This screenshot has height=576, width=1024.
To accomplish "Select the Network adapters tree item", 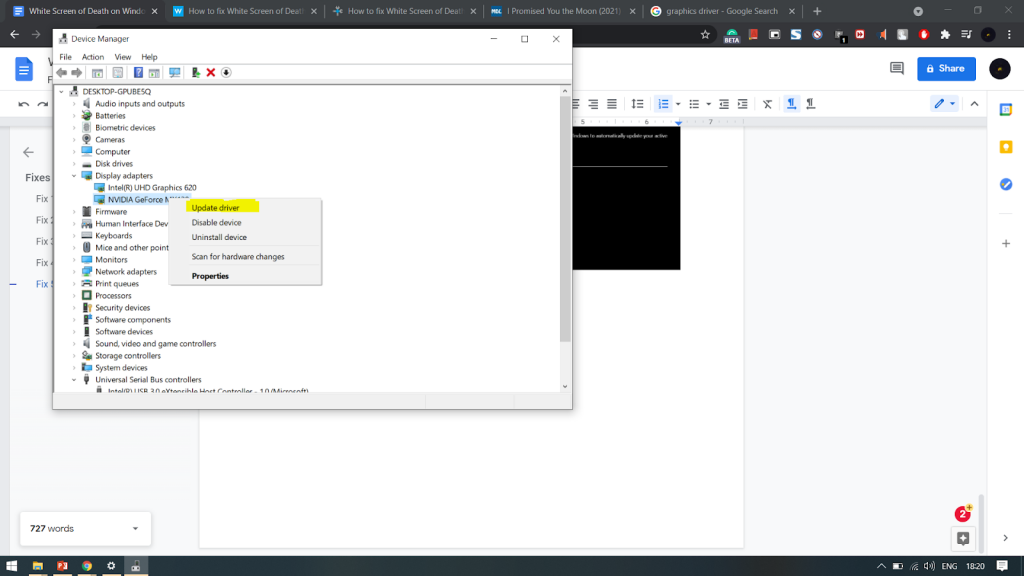I will point(125,272).
